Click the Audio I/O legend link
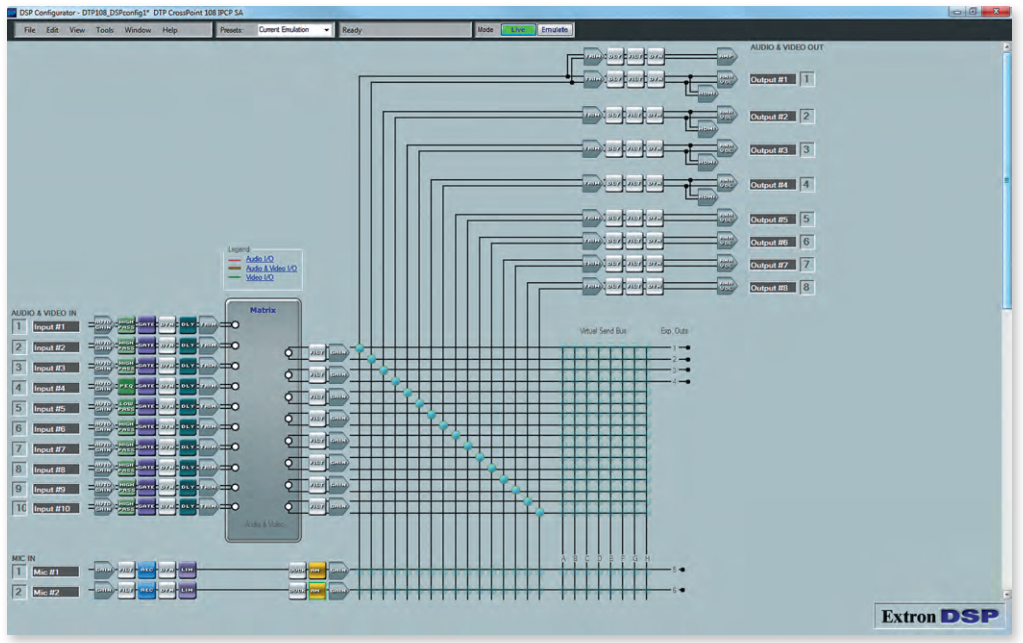Screen dimensions: 1023x643 (260, 259)
